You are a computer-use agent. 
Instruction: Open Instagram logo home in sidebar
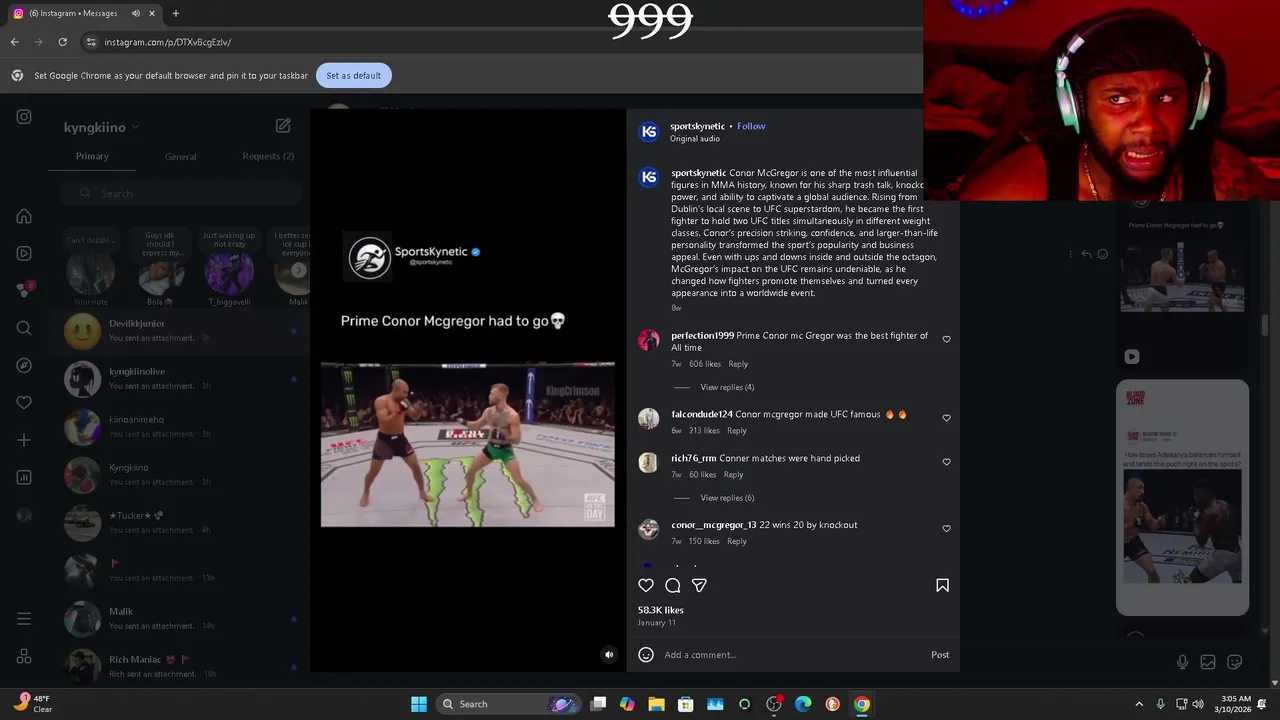(x=24, y=117)
